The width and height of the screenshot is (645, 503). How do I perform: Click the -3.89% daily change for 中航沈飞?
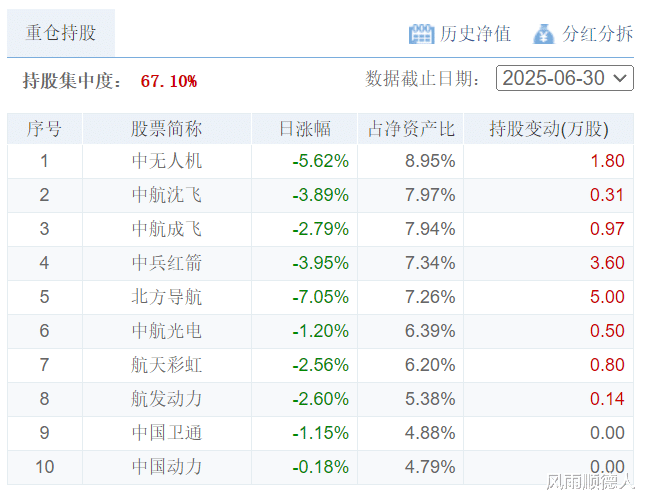click(321, 195)
